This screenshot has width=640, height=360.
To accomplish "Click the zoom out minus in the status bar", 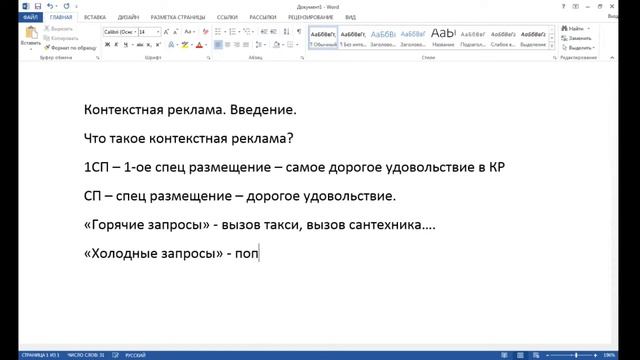I will pos(548,355).
